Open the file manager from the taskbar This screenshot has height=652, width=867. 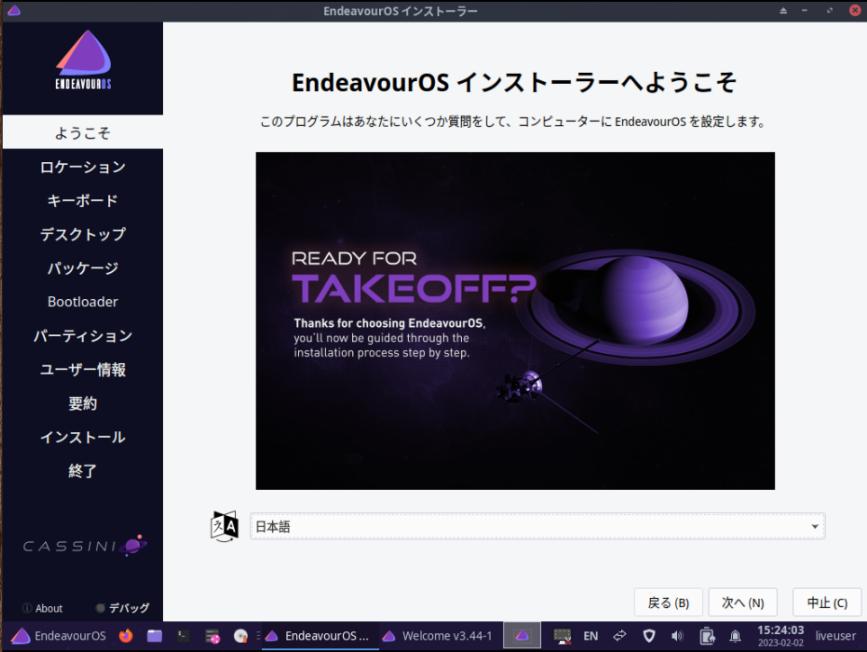click(154, 636)
